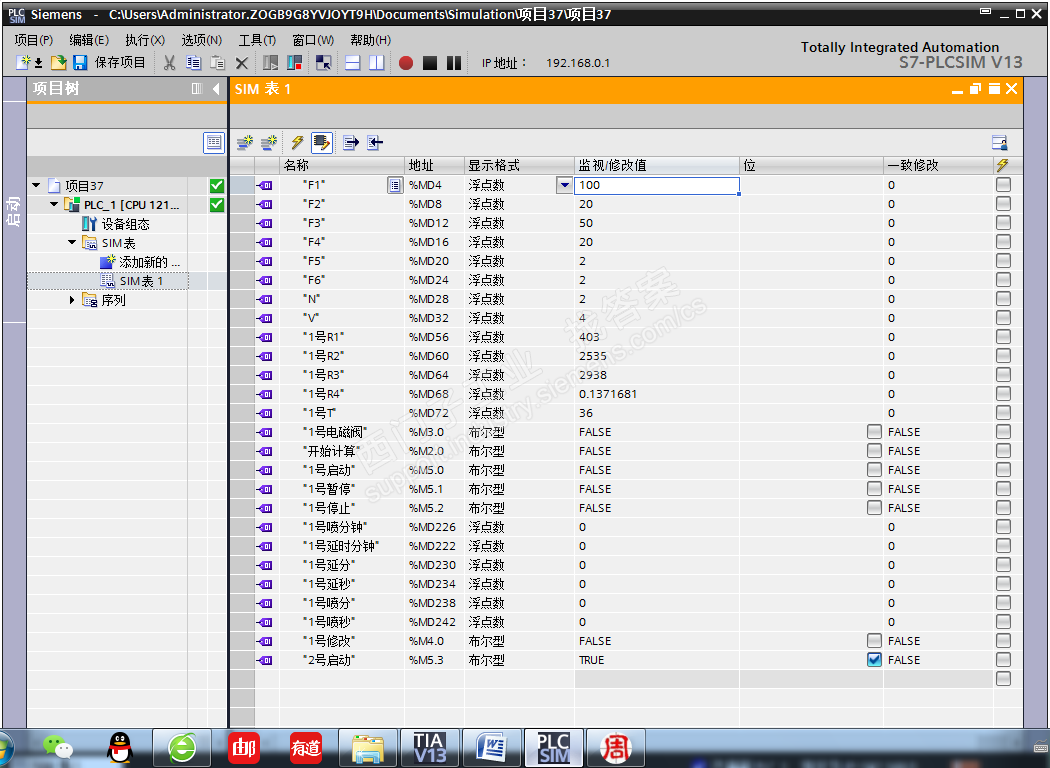The width and height of the screenshot is (1050, 768).
Task: Collapse the 项目37 tree node
Action: pyautogui.click(x=36, y=185)
